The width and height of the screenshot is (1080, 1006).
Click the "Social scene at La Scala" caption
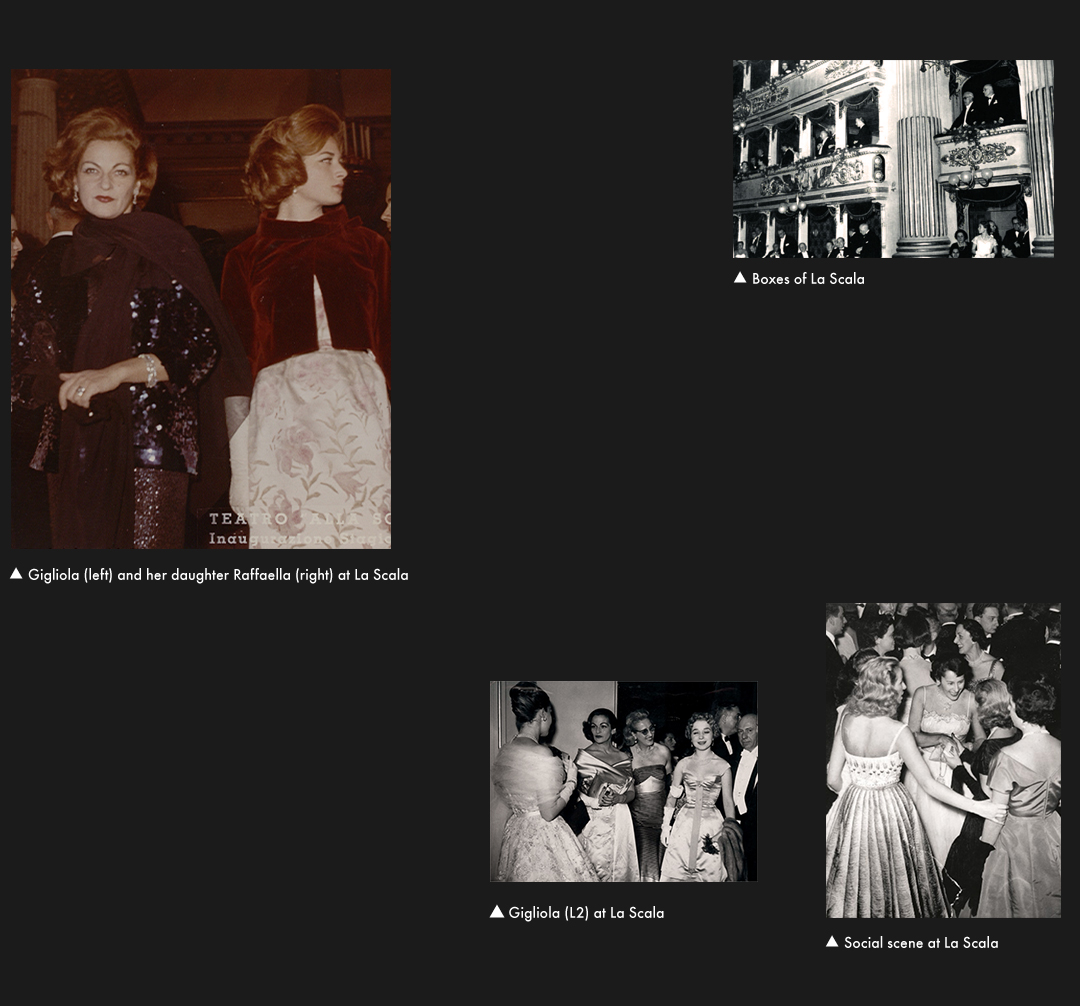pos(921,943)
